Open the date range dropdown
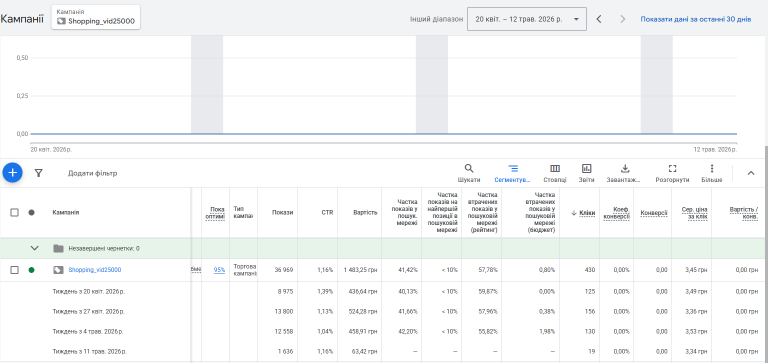 (x=527, y=19)
